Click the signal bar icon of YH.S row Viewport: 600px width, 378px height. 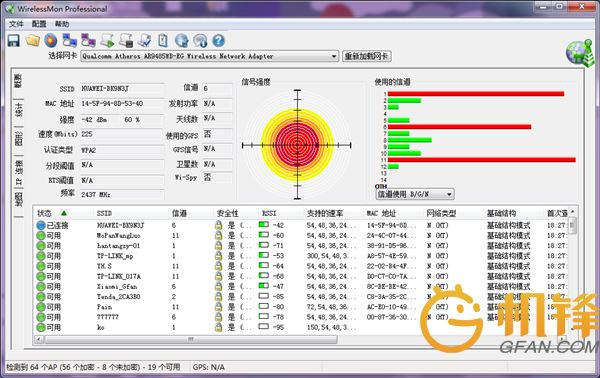264,266
